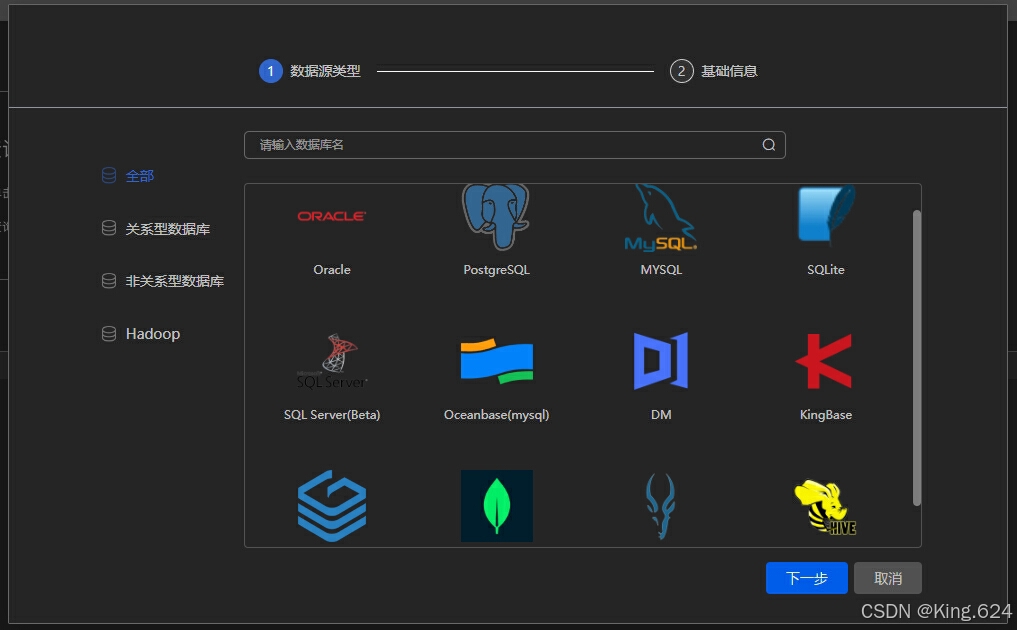
Task: Select the MongoDB green leaf icon
Action: pyautogui.click(x=497, y=506)
